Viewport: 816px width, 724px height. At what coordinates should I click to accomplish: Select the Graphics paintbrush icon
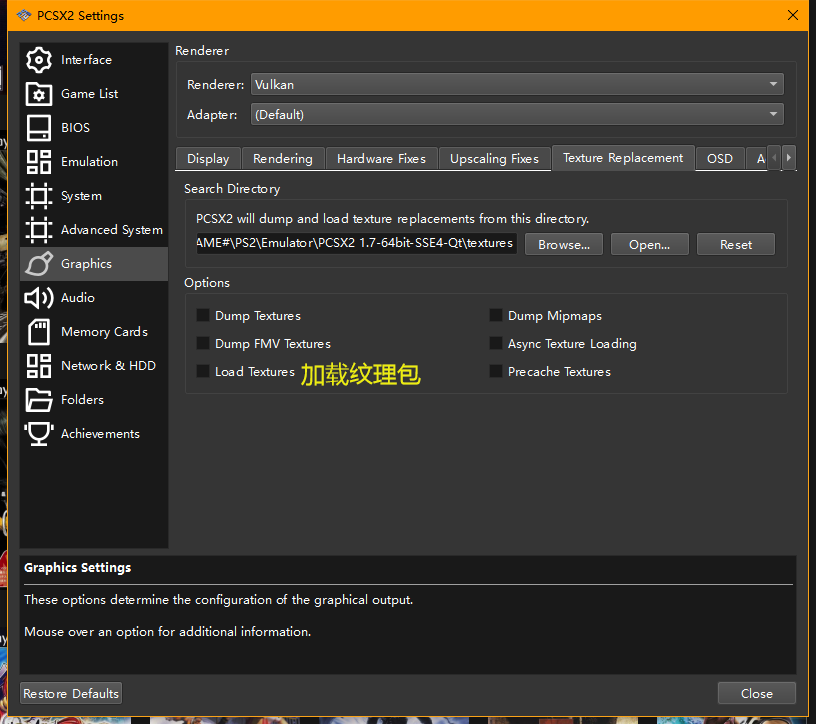(39, 264)
